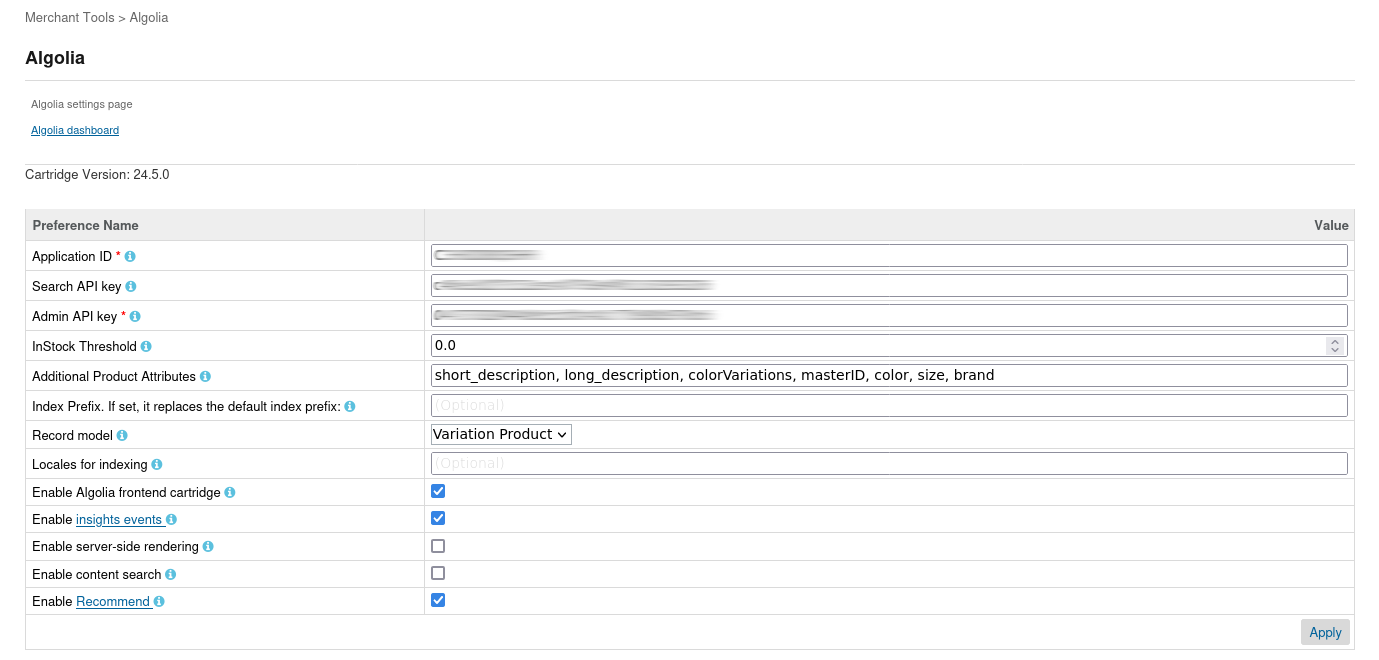Check Enable content search checkbox
Viewport: 1379px width, 660px height.
tap(438, 573)
